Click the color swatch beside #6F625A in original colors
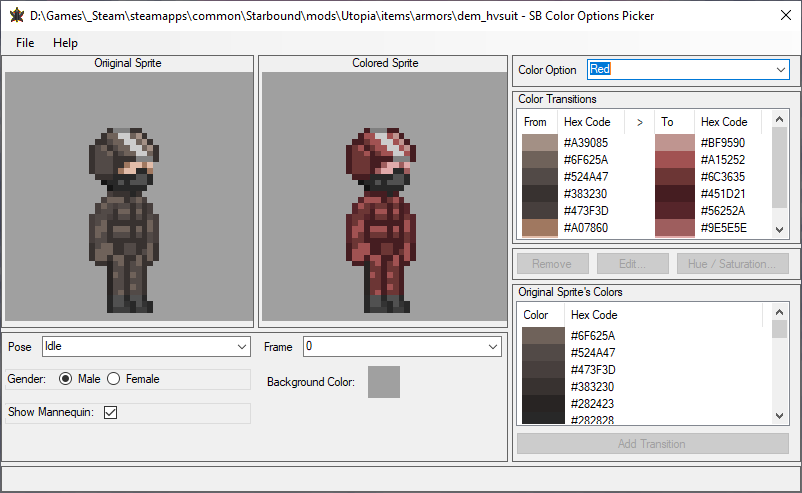This screenshot has width=802, height=493. [543, 335]
